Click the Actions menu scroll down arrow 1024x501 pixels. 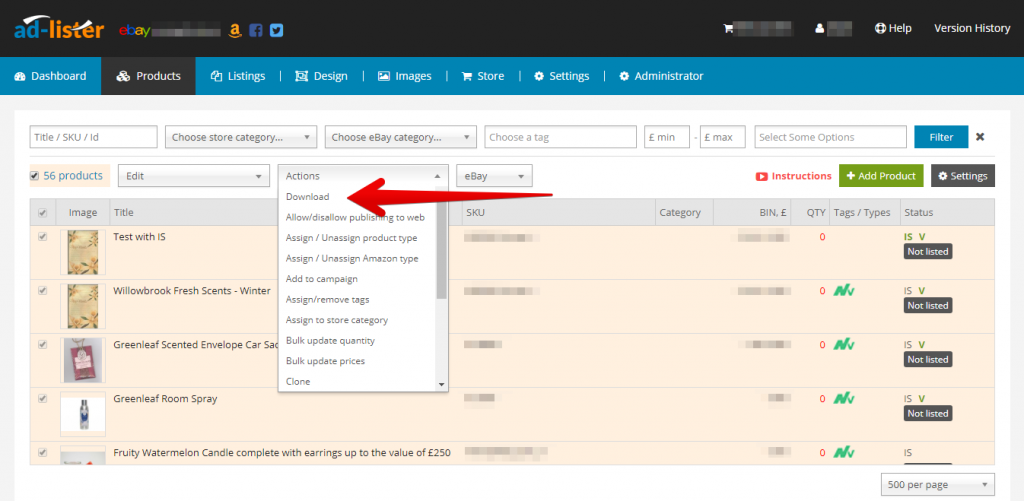click(442, 385)
